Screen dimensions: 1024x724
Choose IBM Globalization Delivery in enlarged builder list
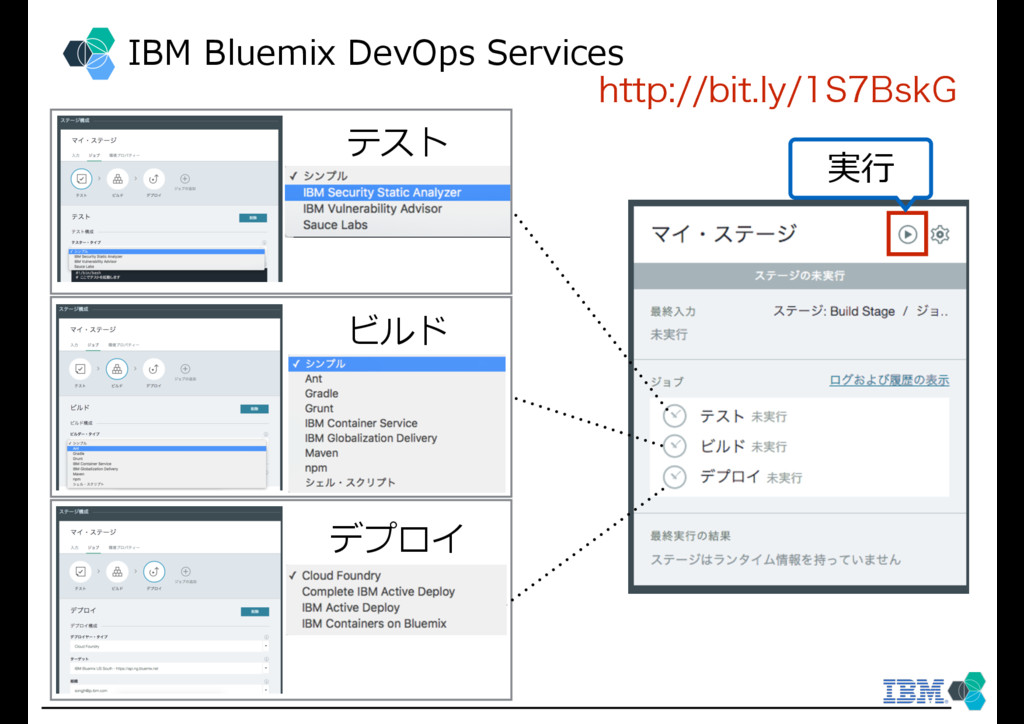click(397, 438)
